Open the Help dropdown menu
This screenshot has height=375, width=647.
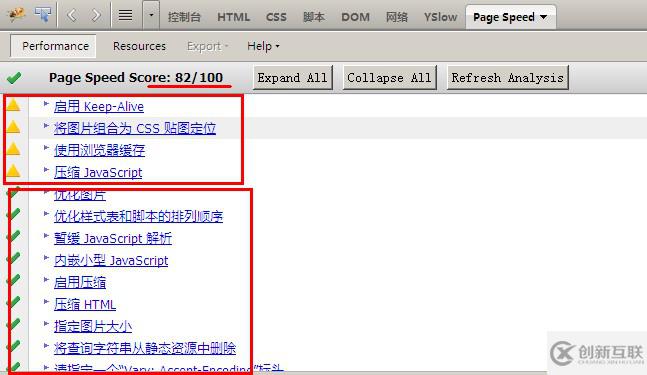pos(263,46)
